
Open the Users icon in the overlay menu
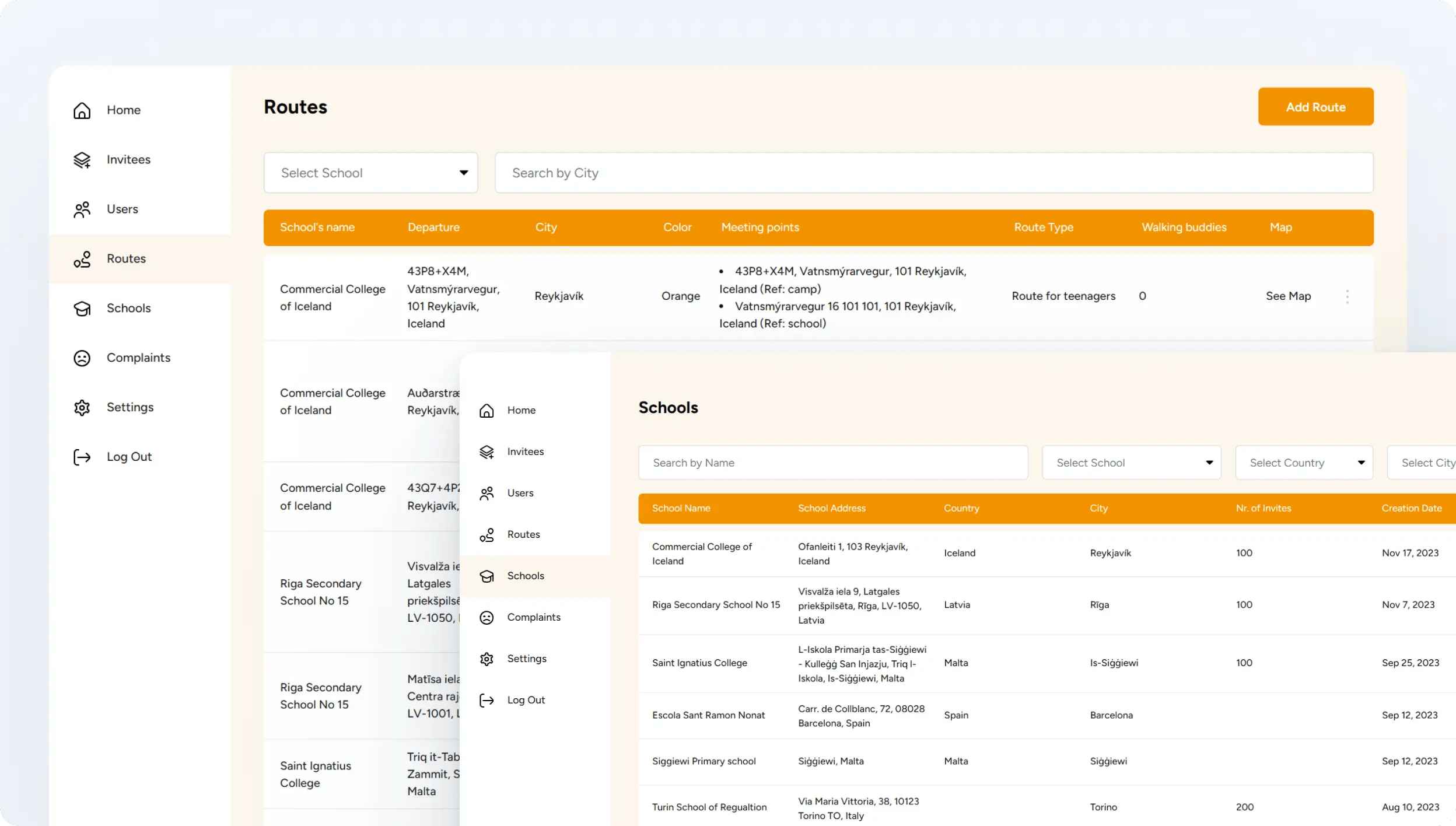(x=487, y=493)
